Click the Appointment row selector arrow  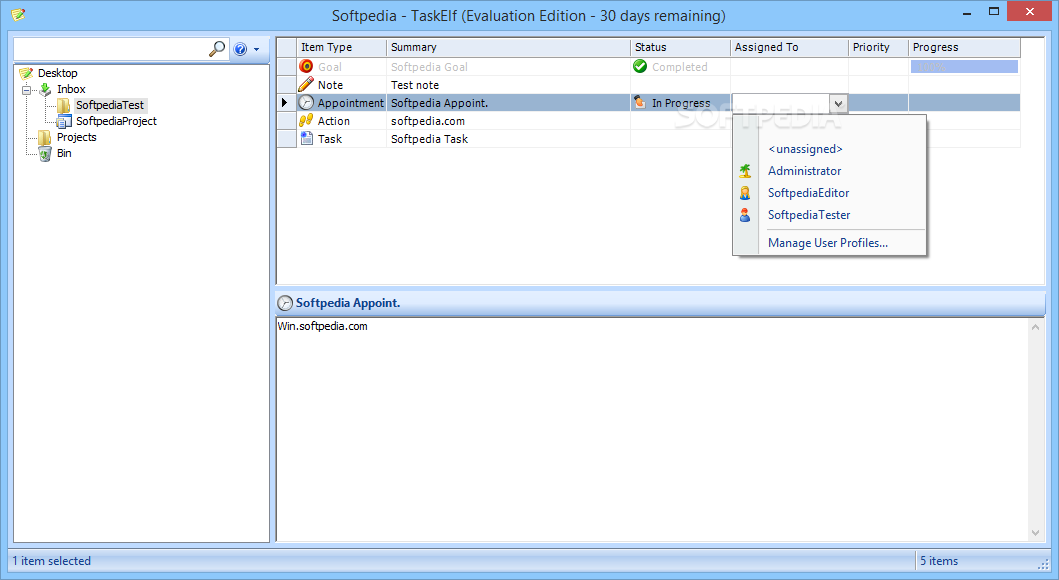(x=286, y=103)
